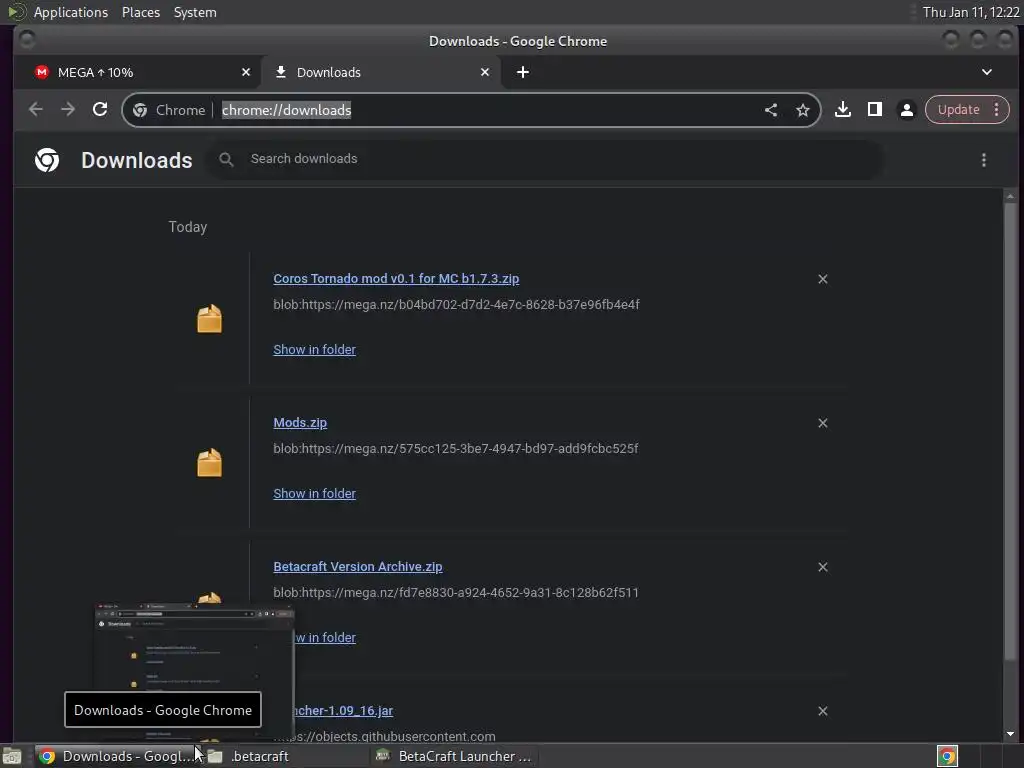The width and height of the screenshot is (1024, 768).
Task: Bookmark this tab with the star icon
Action: coord(803,110)
